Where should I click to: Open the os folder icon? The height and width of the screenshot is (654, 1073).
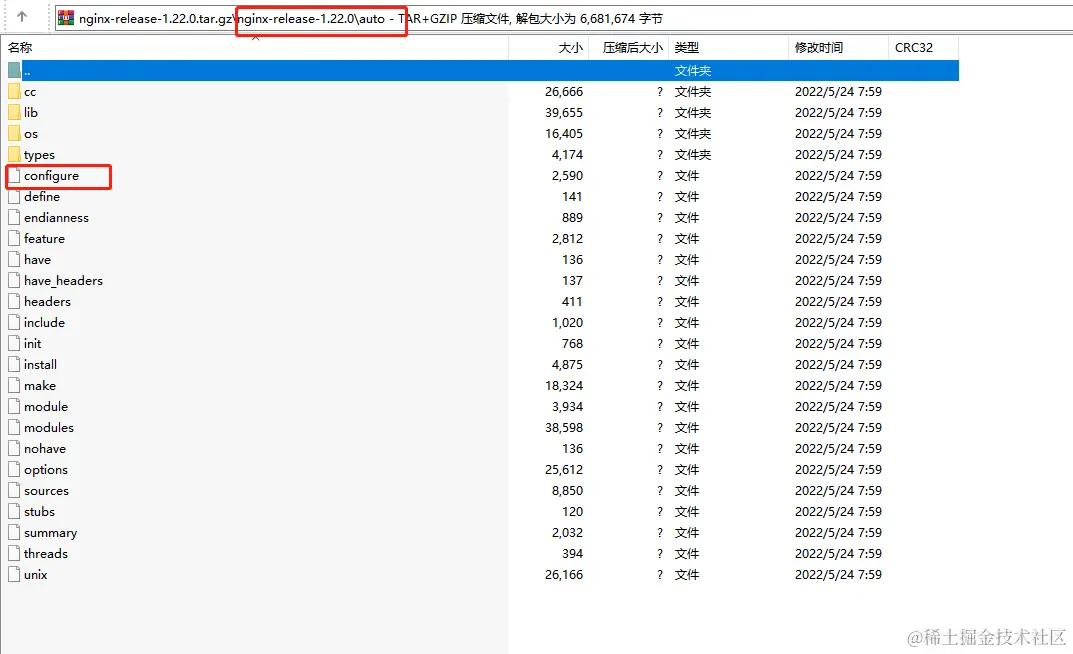click(14, 133)
